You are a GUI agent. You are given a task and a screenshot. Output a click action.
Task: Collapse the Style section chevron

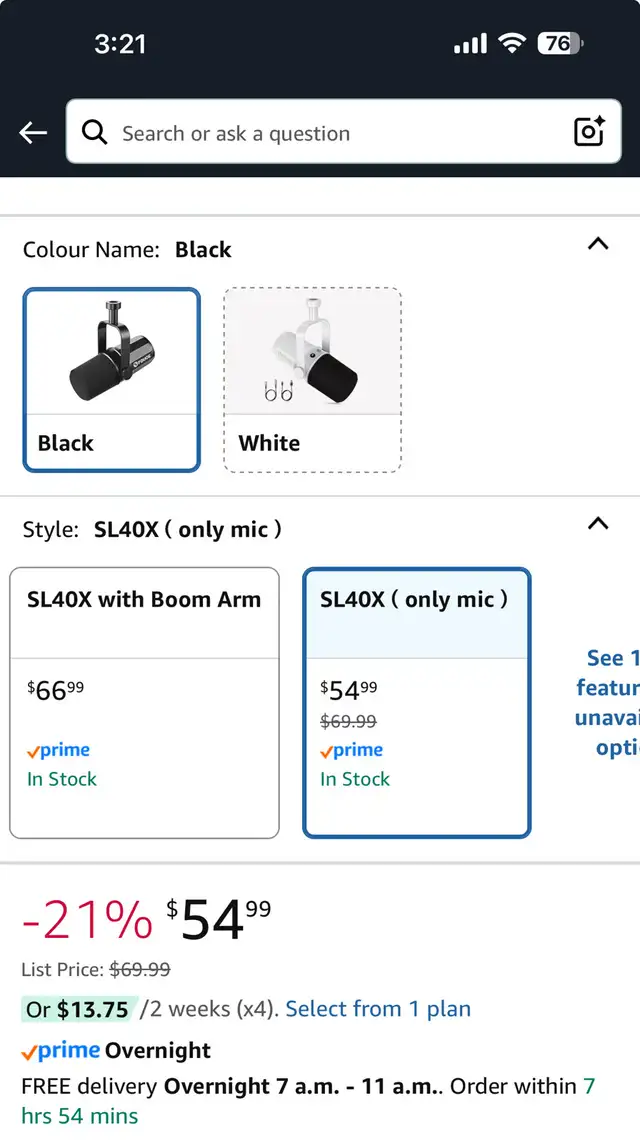pos(598,523)
